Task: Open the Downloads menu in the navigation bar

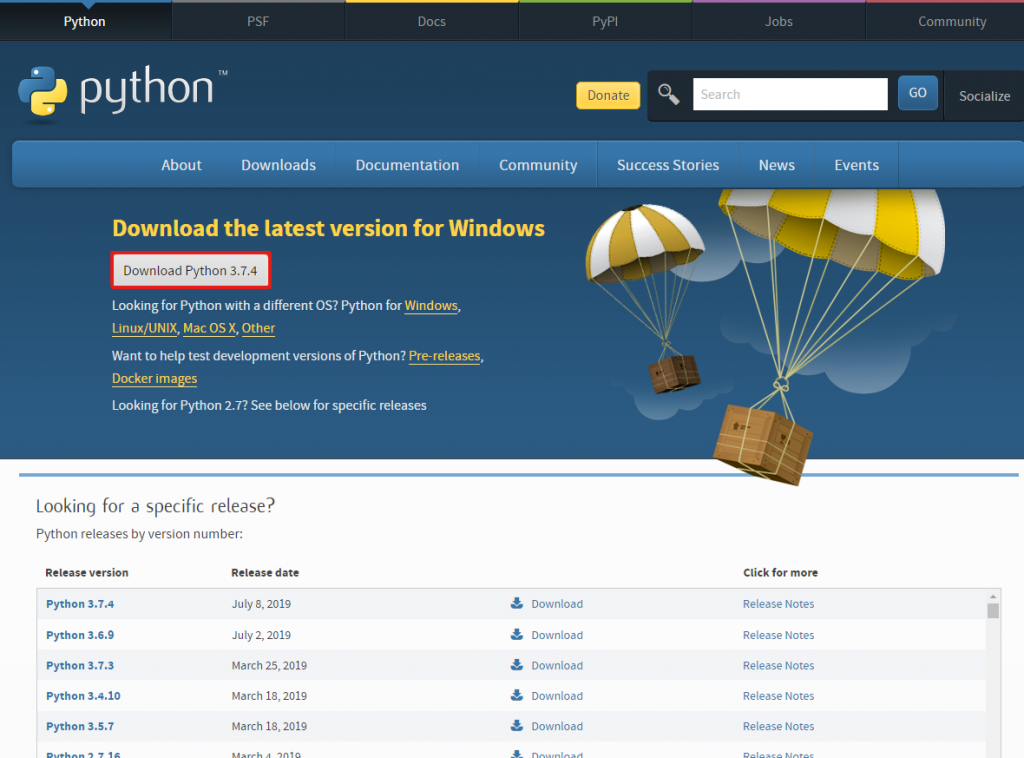Action: [278, 165]
